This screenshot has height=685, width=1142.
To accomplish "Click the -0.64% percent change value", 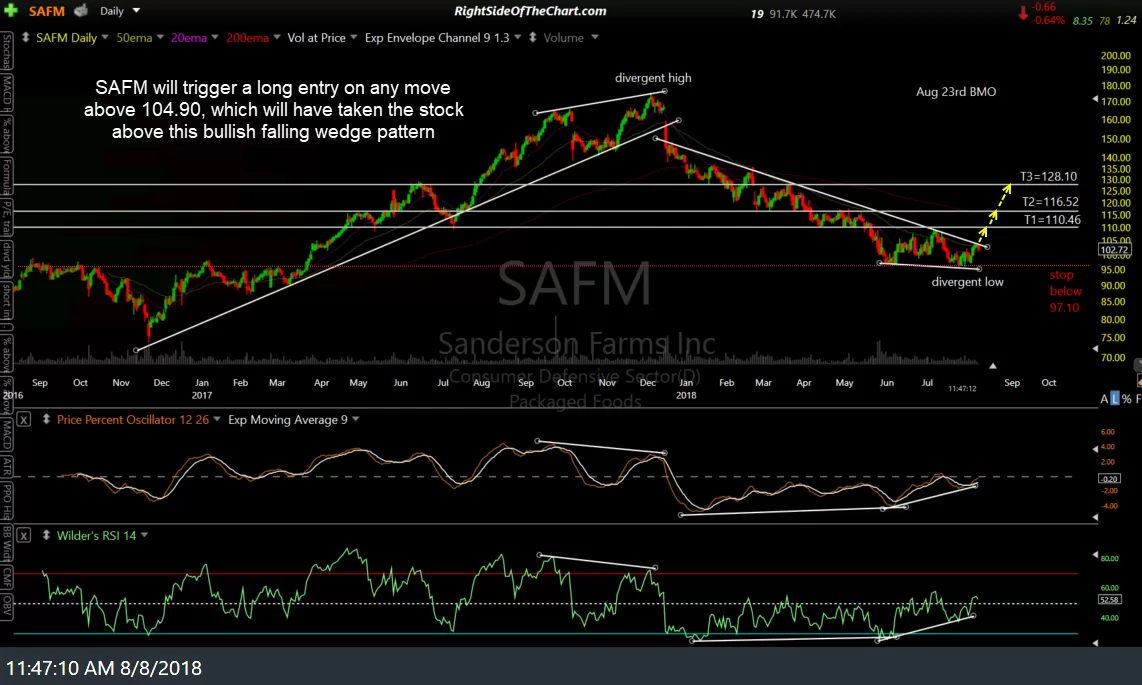I will tap(1050, 20).
